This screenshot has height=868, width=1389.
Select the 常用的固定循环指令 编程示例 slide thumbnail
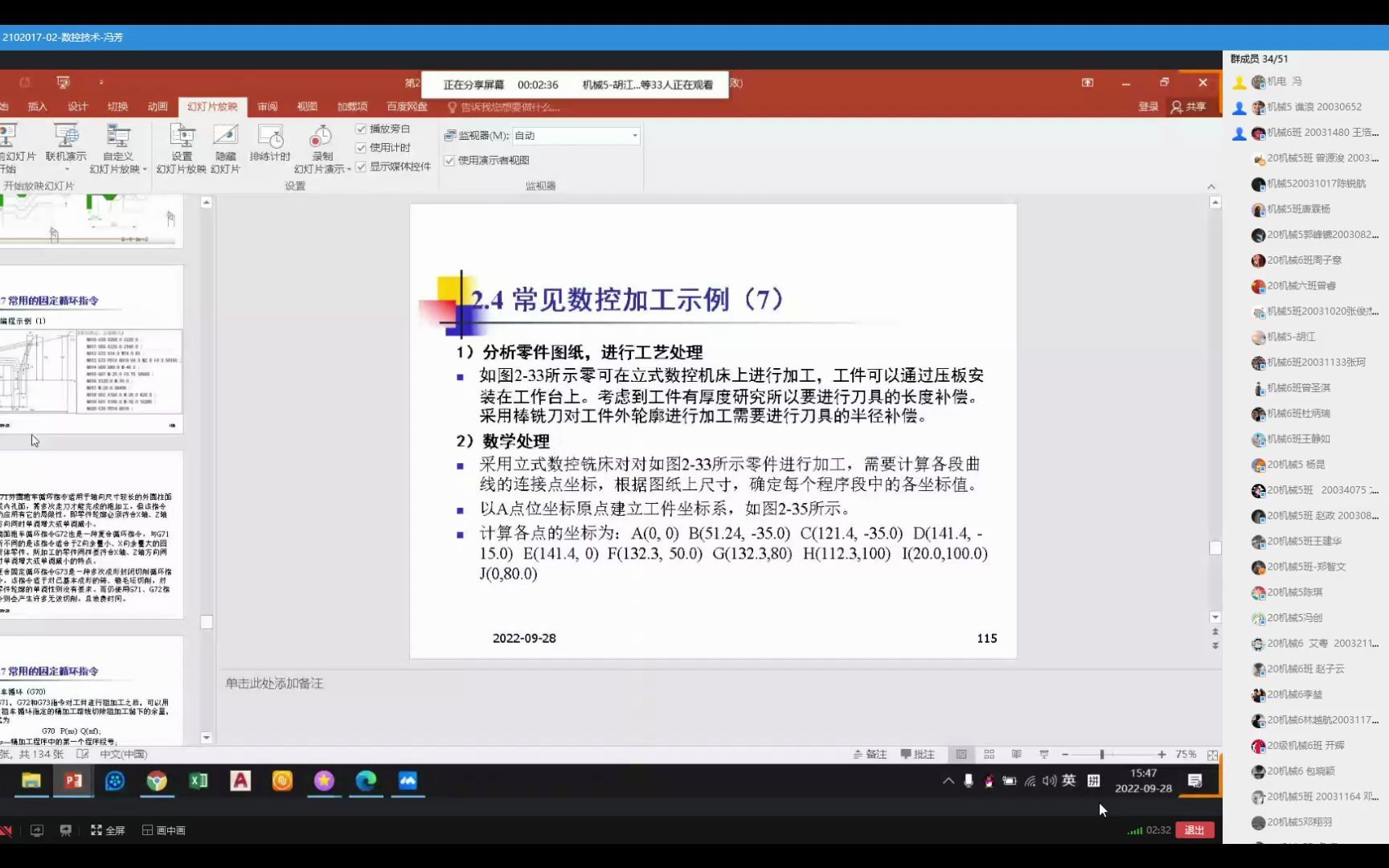click(92, 350)
